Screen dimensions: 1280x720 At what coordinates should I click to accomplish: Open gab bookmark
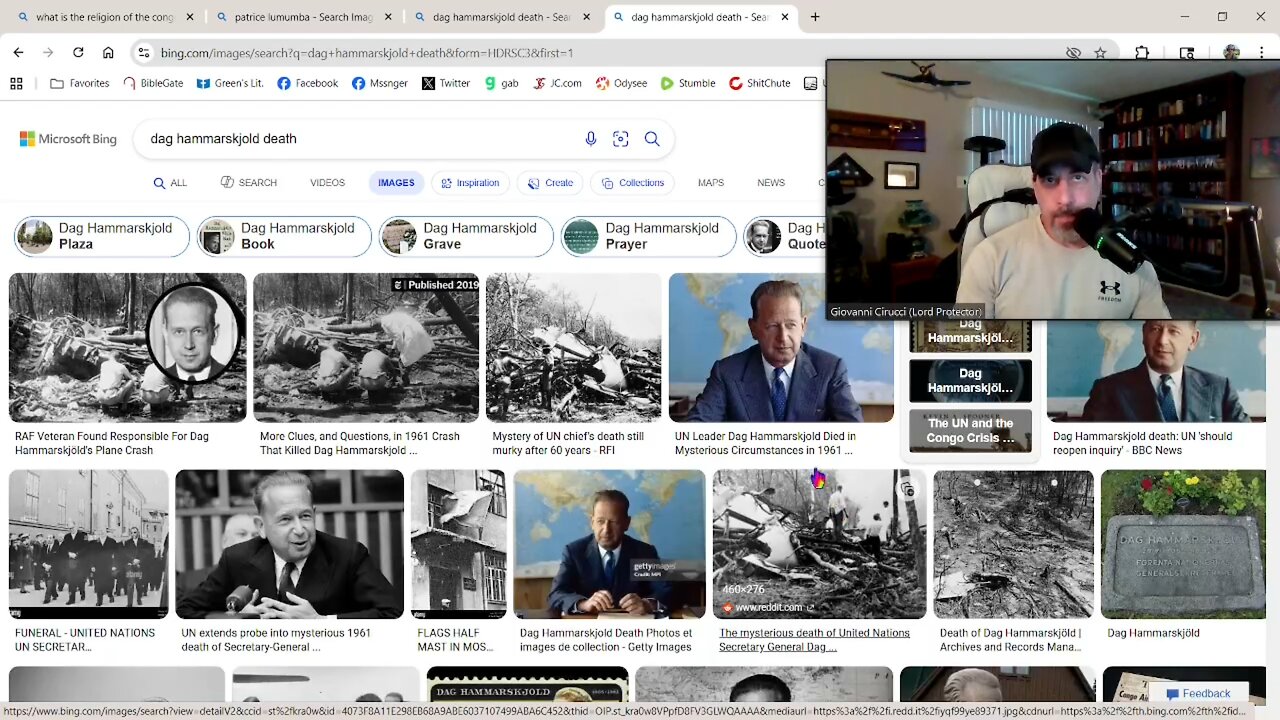[x=501, y=83]
